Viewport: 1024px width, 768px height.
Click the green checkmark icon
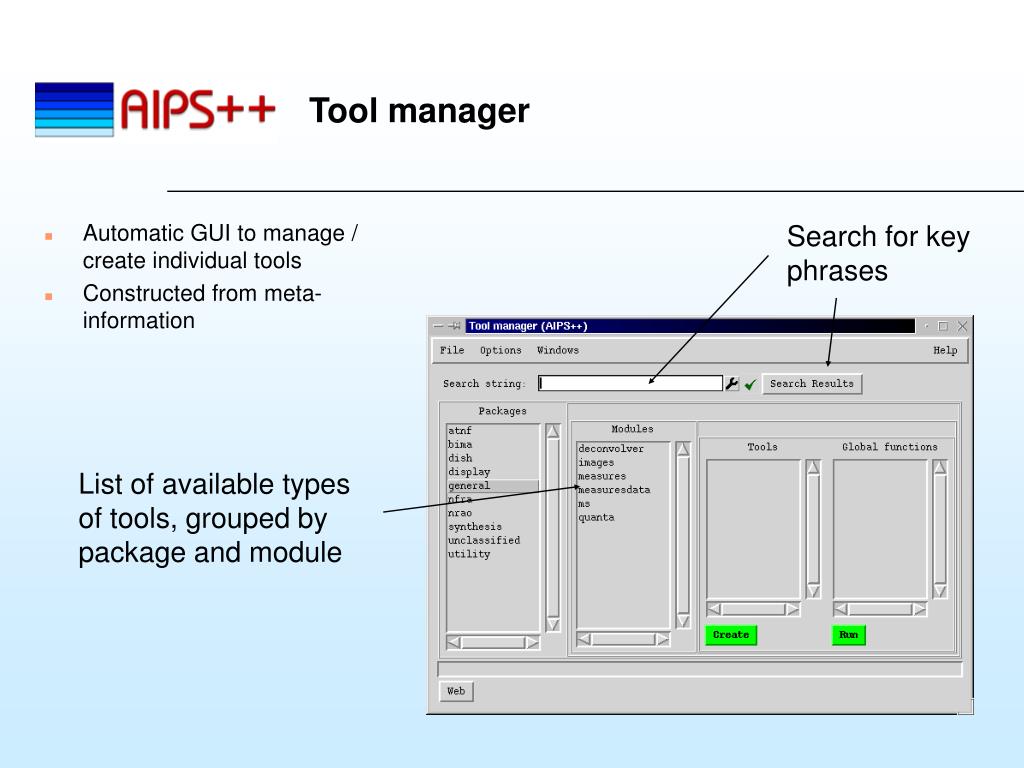point(750,384)
